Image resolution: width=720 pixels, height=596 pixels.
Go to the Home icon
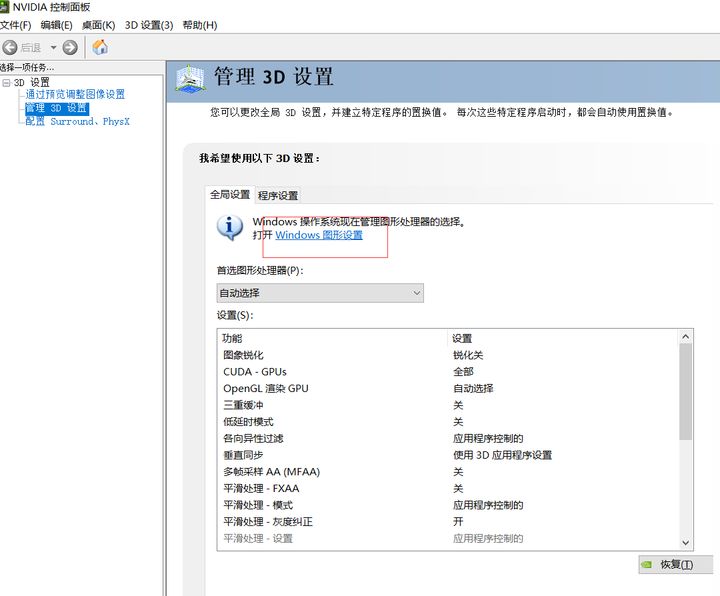100,47
